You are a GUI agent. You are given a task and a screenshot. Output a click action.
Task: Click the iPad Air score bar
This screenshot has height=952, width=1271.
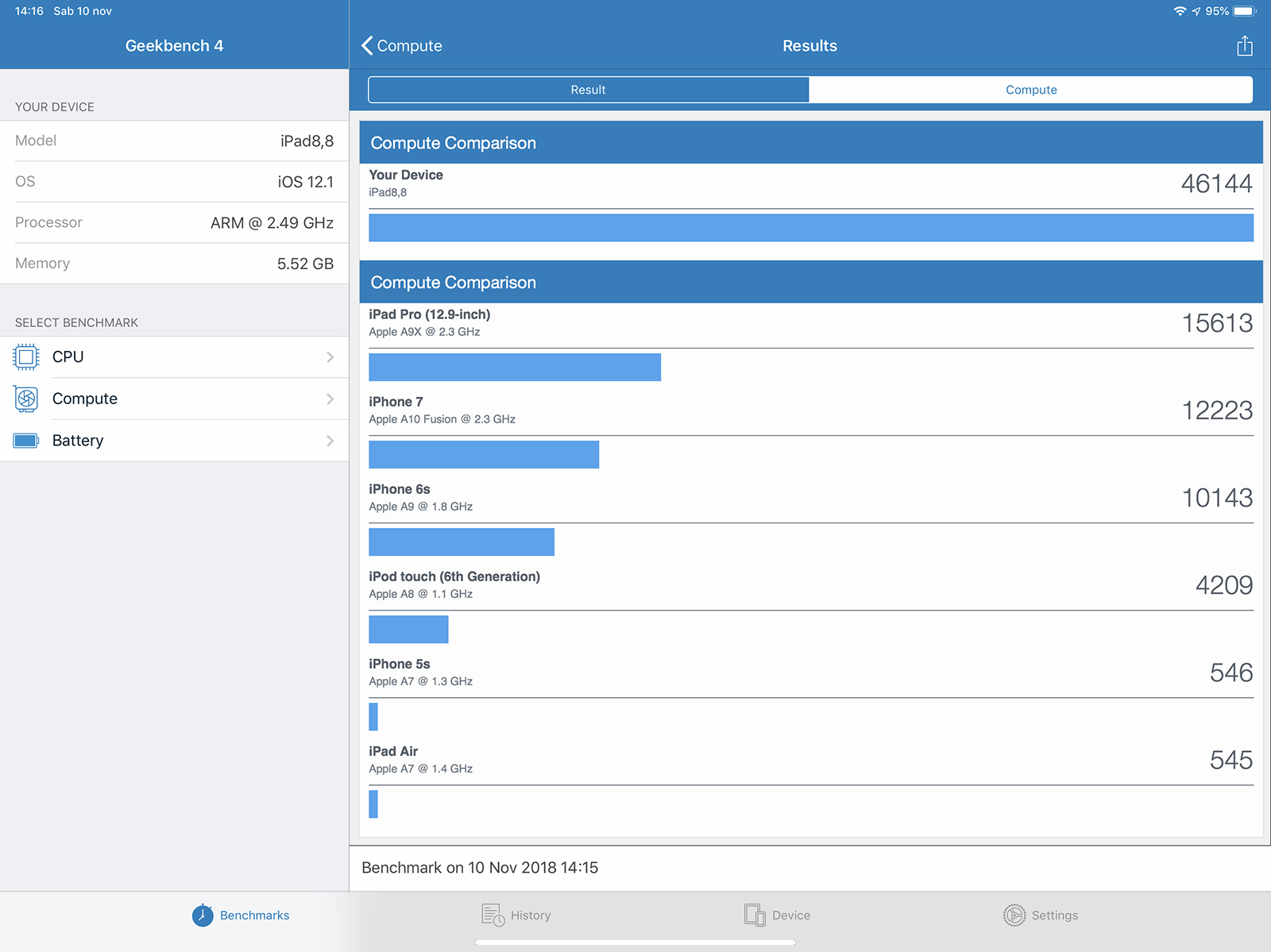point(373,804)
